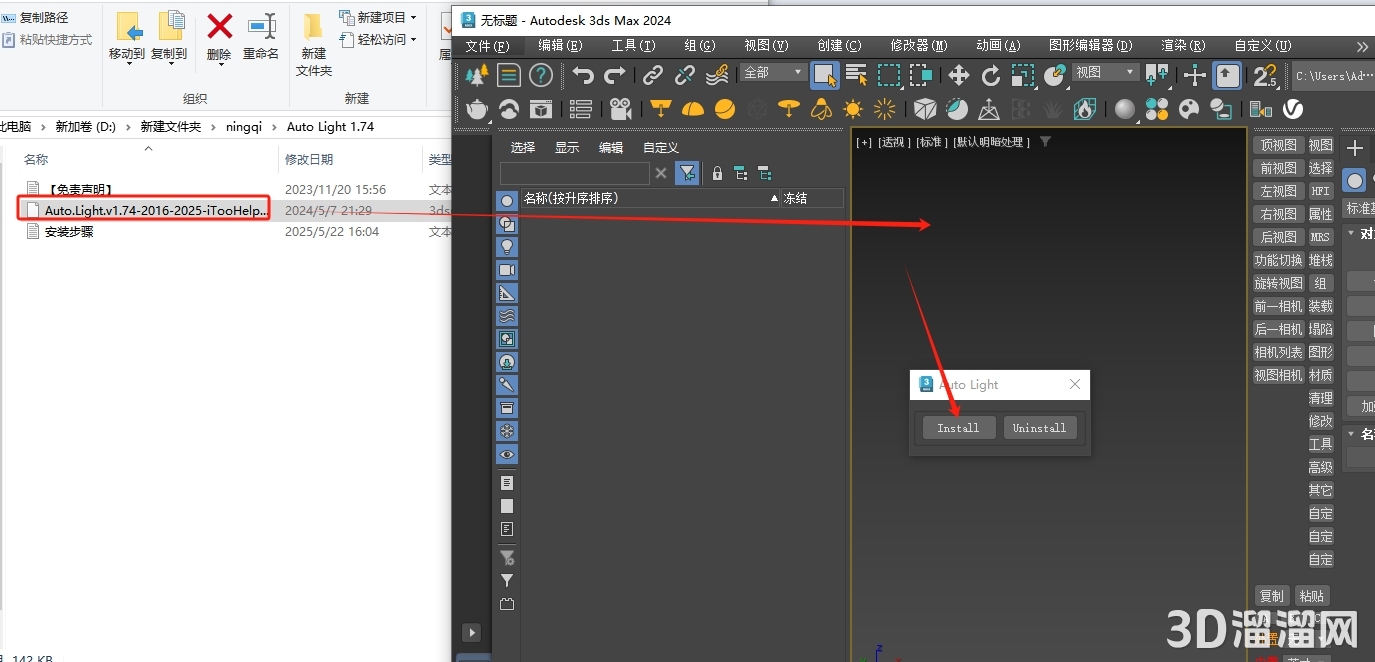Viewport: 1375px width, 662px height.
Task: Click the Redo arrow in 3ds Max toolbar
Action: [x=615, y=75]
